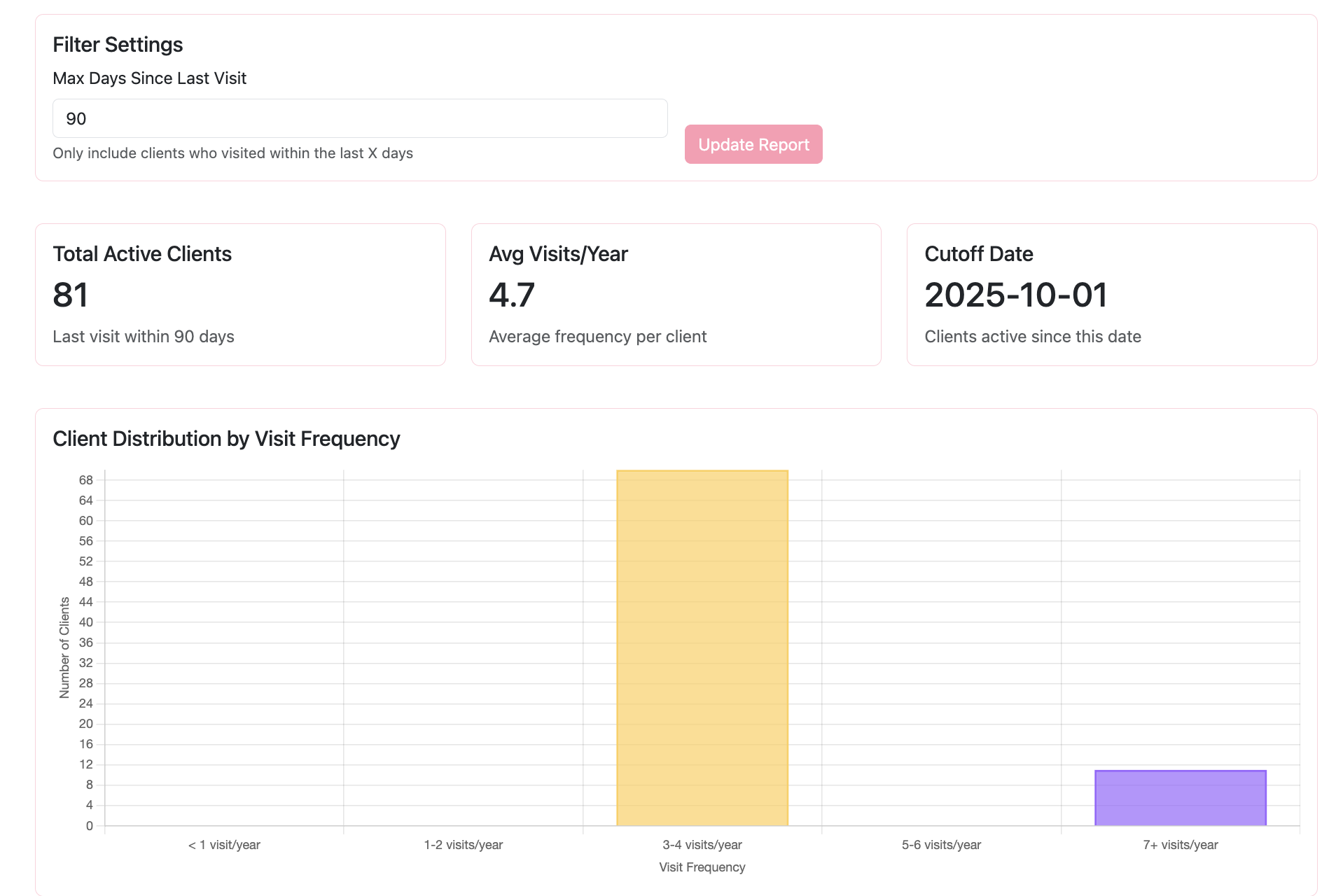
Task: Click the Update Report button
Action: pyautogui.click(x=753, y=144)
